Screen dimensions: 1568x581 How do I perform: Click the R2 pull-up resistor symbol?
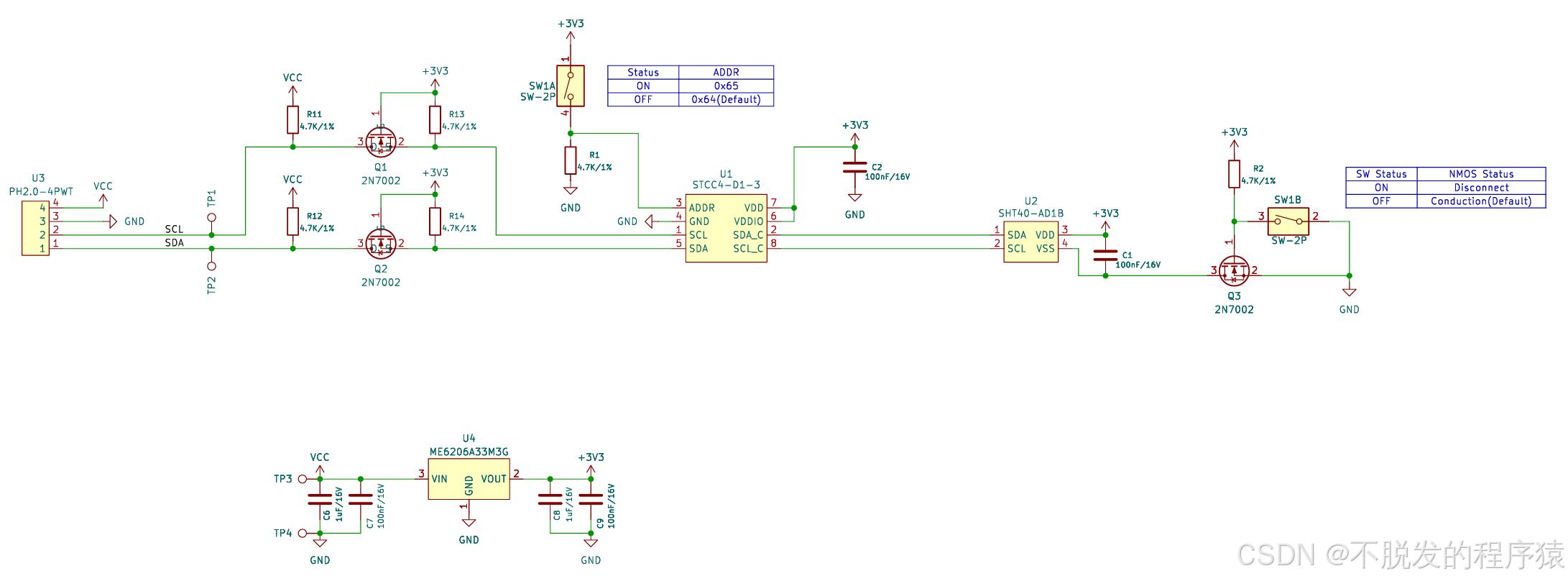pyautogui.click(x=1234, y=174)
